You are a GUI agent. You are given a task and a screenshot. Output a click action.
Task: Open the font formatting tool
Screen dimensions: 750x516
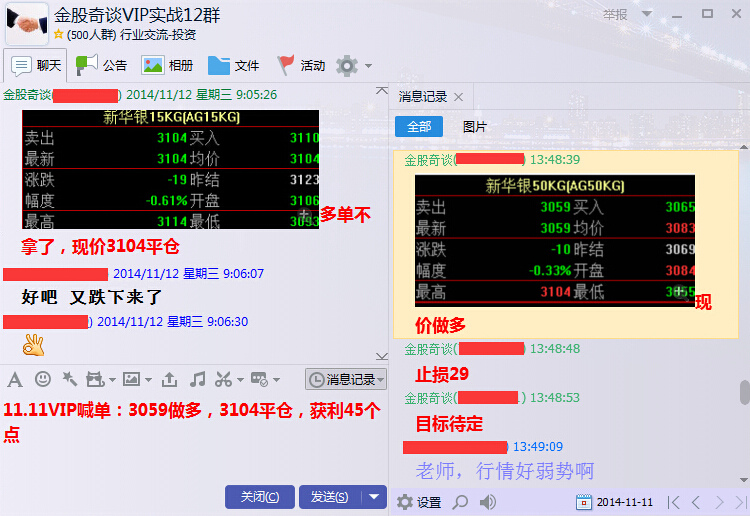coord(14,379)
